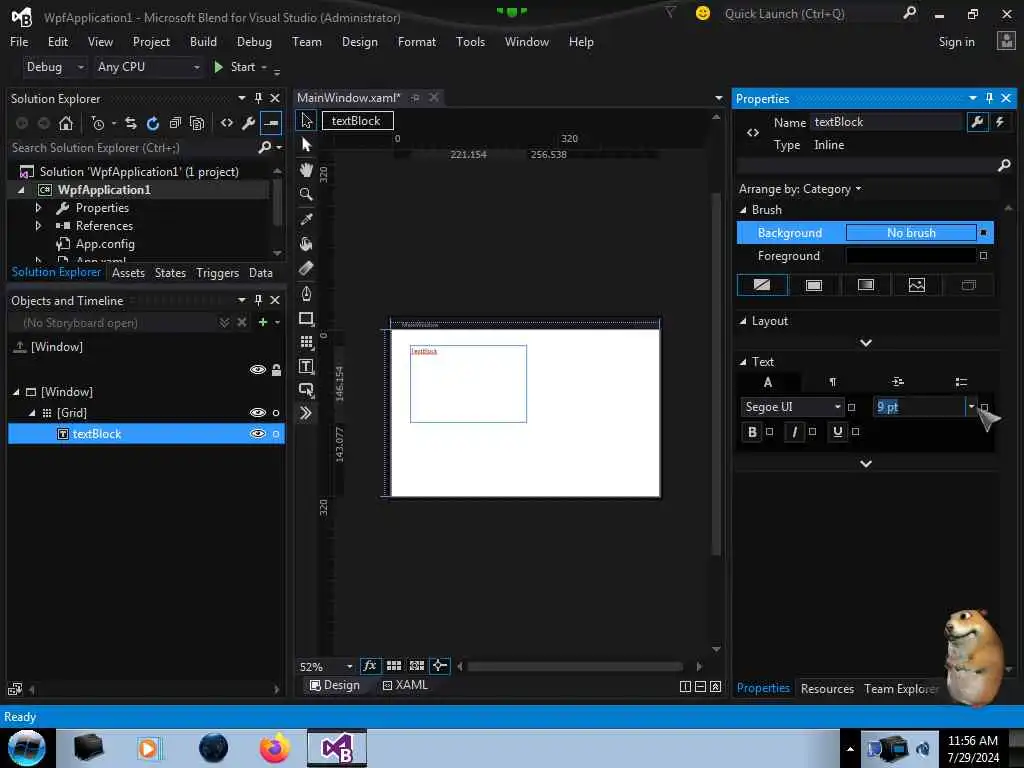Toggle the lock-all padlock icon
The width and height of the screenshot is (1024, 768).
[276, 370]
